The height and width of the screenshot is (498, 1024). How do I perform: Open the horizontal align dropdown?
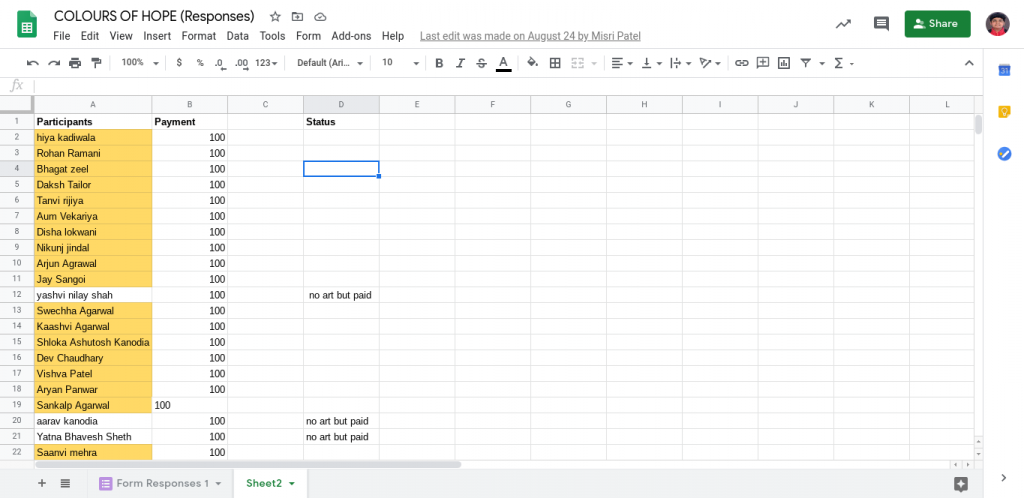pos(622,63)
